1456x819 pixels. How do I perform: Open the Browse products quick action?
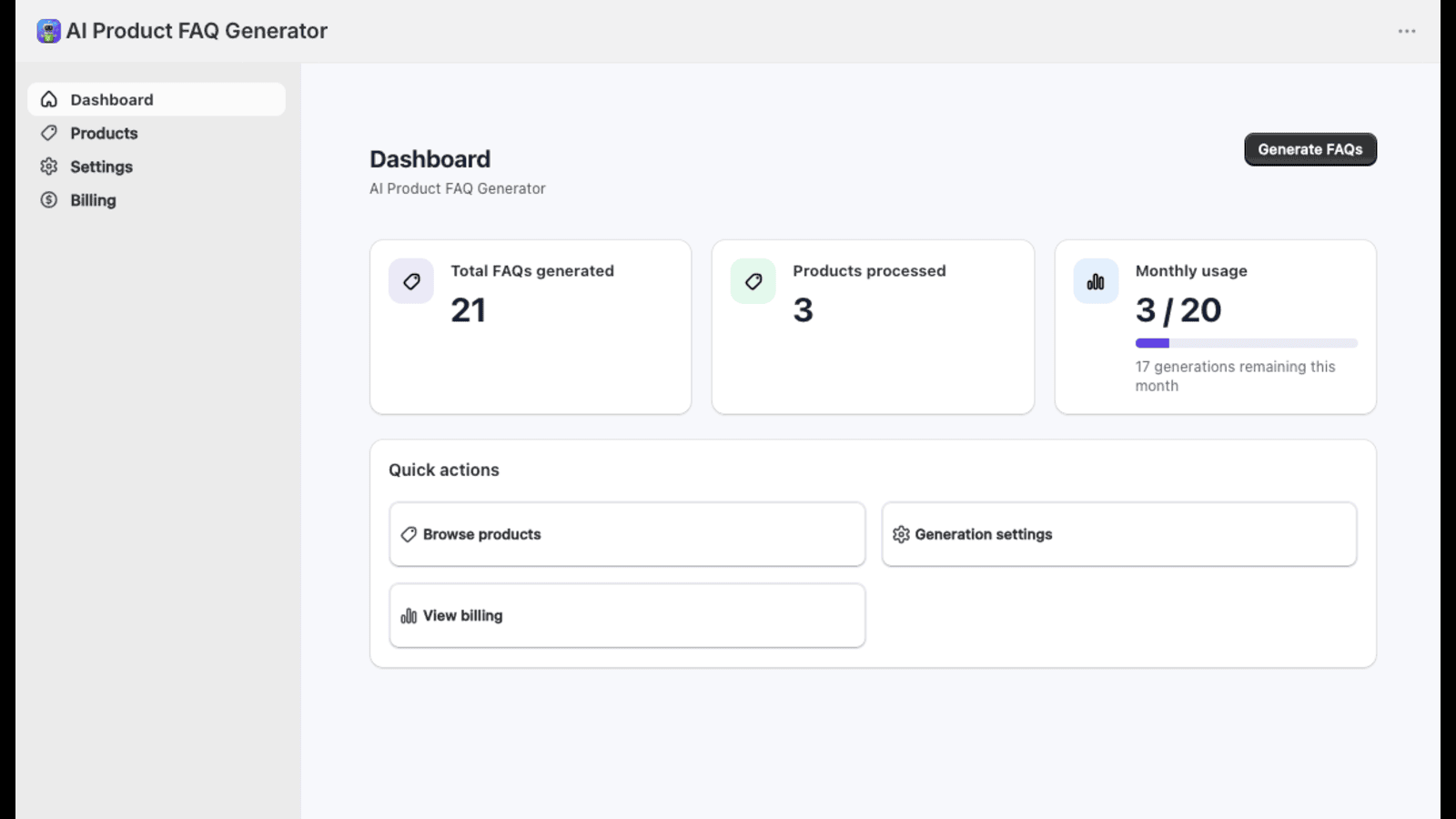point(627,534)
